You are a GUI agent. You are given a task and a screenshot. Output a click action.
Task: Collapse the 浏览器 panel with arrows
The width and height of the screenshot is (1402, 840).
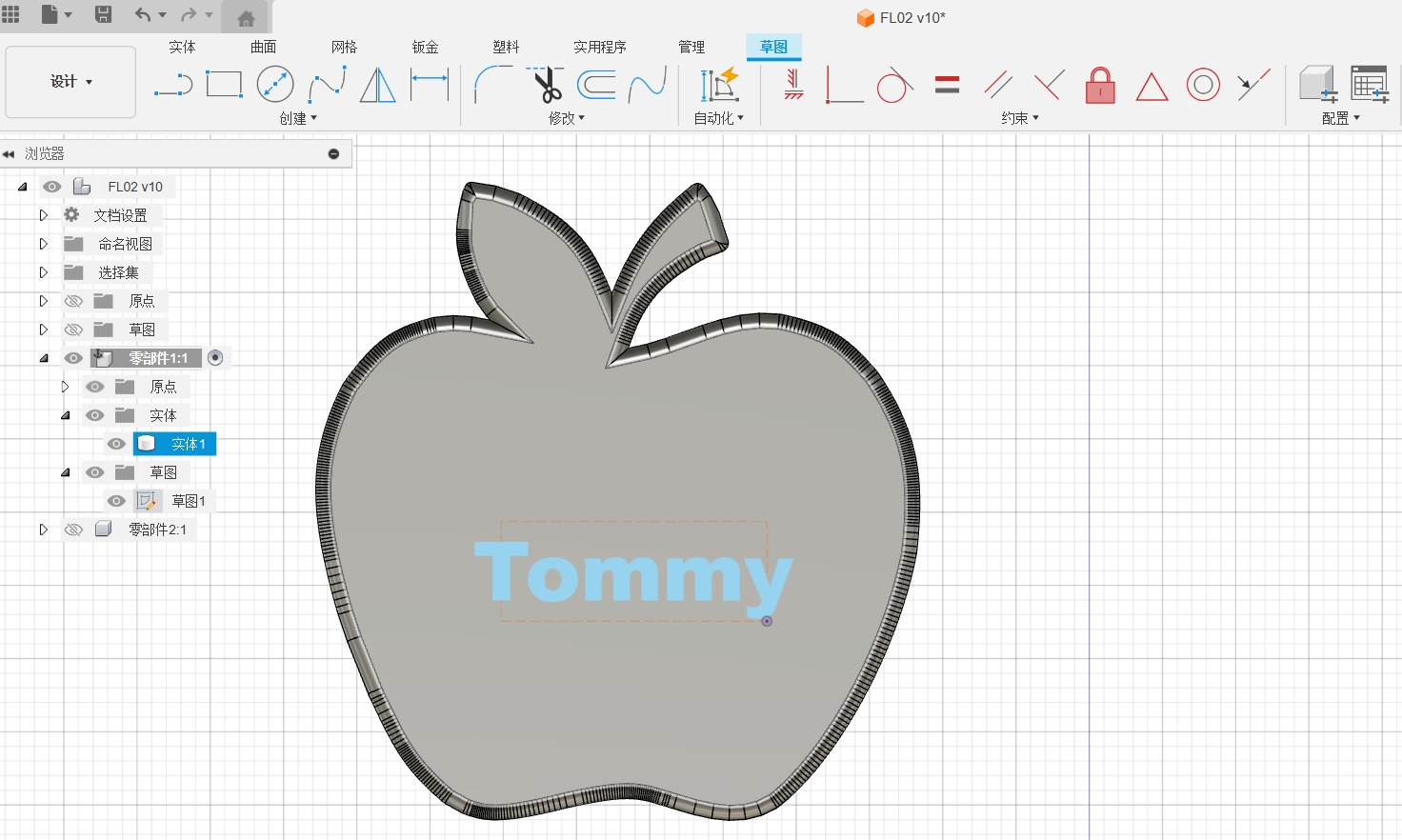[9, 154]
